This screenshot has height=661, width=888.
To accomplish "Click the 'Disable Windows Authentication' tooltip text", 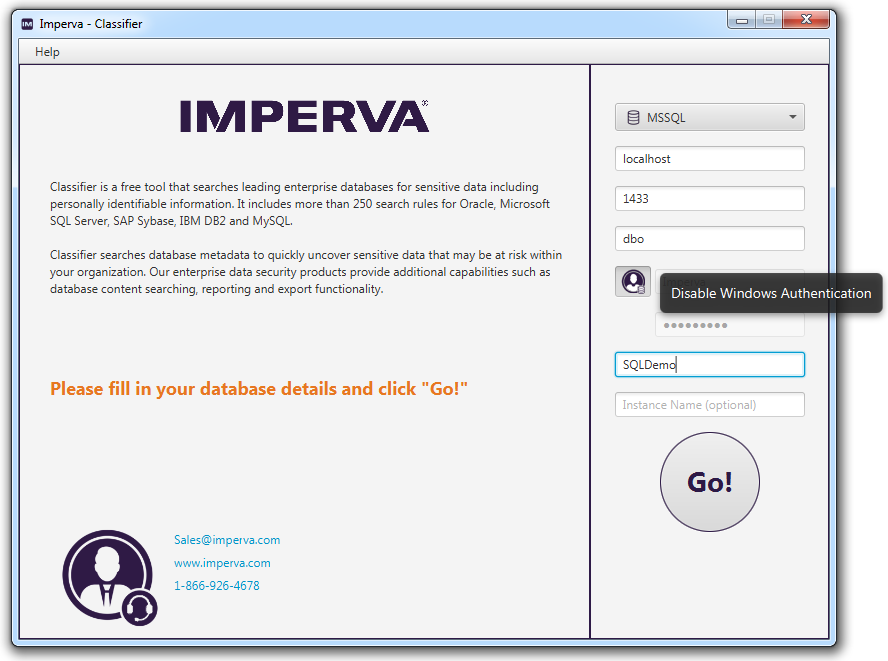I will [771, 293].
